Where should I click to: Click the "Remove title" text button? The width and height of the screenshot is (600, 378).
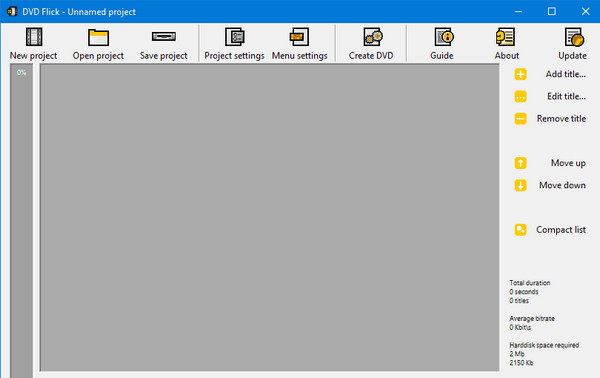coord(561,119)
